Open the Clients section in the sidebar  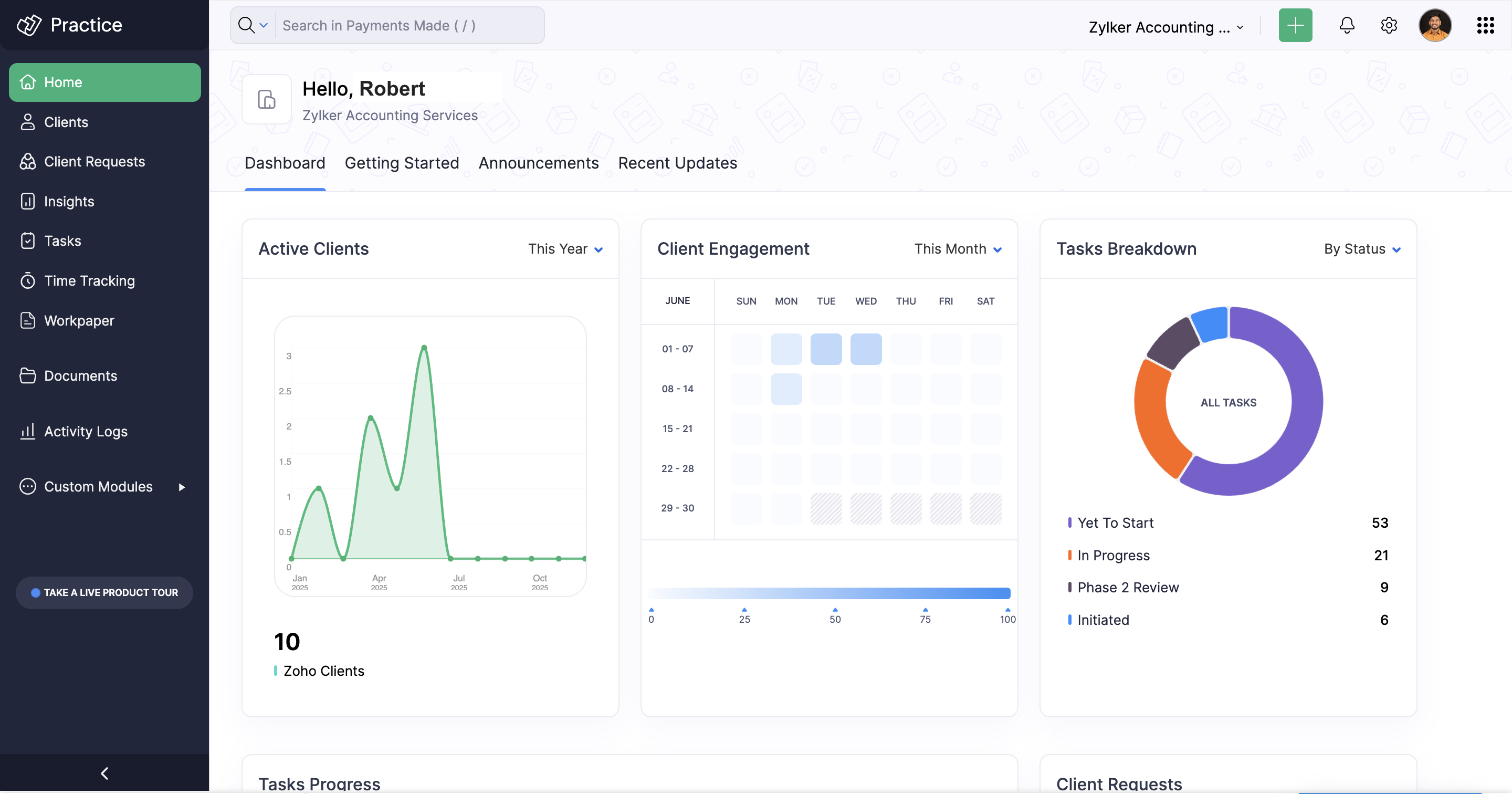pyautogui.click(x=65, y=121)
